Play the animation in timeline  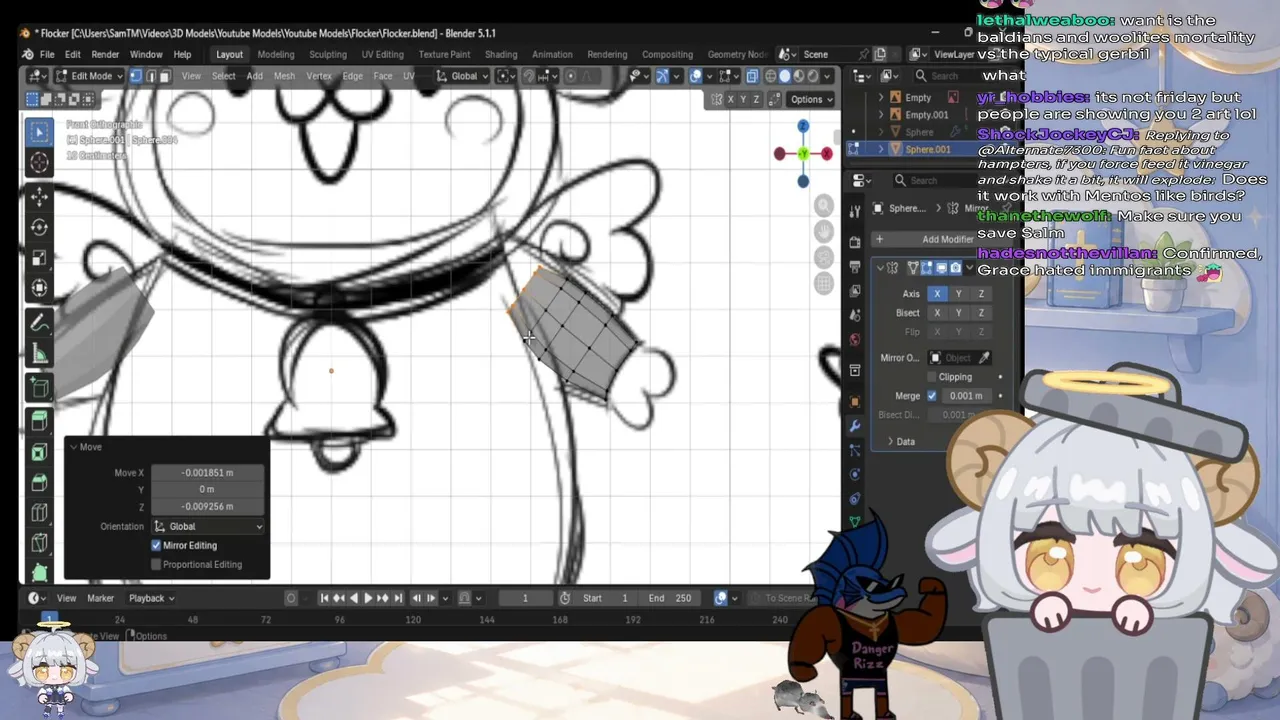click(x=368, y=598)
